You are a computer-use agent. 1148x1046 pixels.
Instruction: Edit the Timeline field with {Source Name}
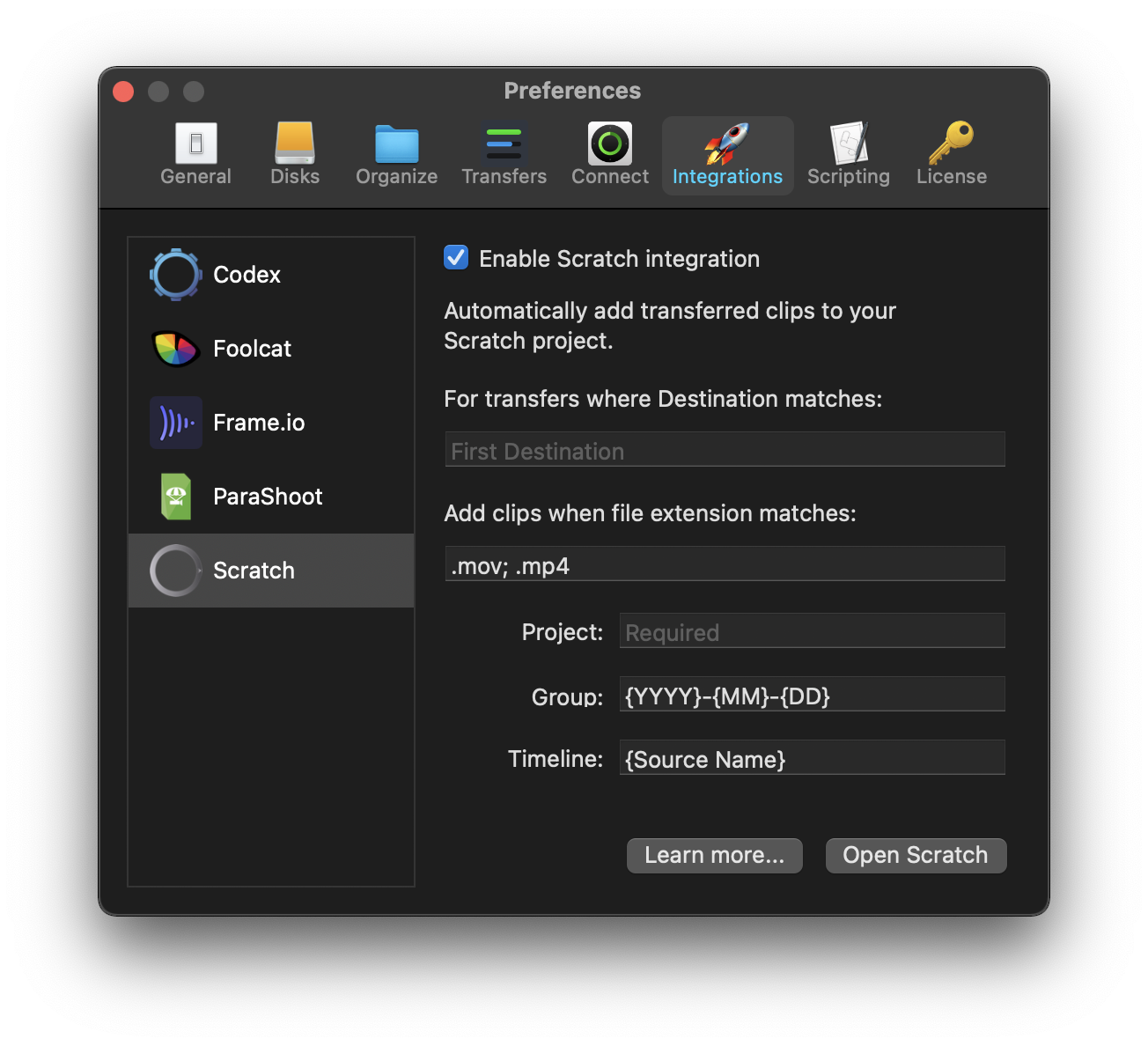coord(812,757)
